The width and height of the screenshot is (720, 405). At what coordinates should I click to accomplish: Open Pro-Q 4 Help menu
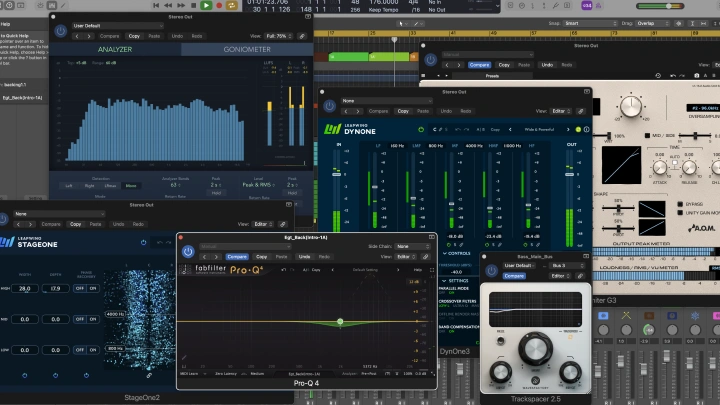417,270
